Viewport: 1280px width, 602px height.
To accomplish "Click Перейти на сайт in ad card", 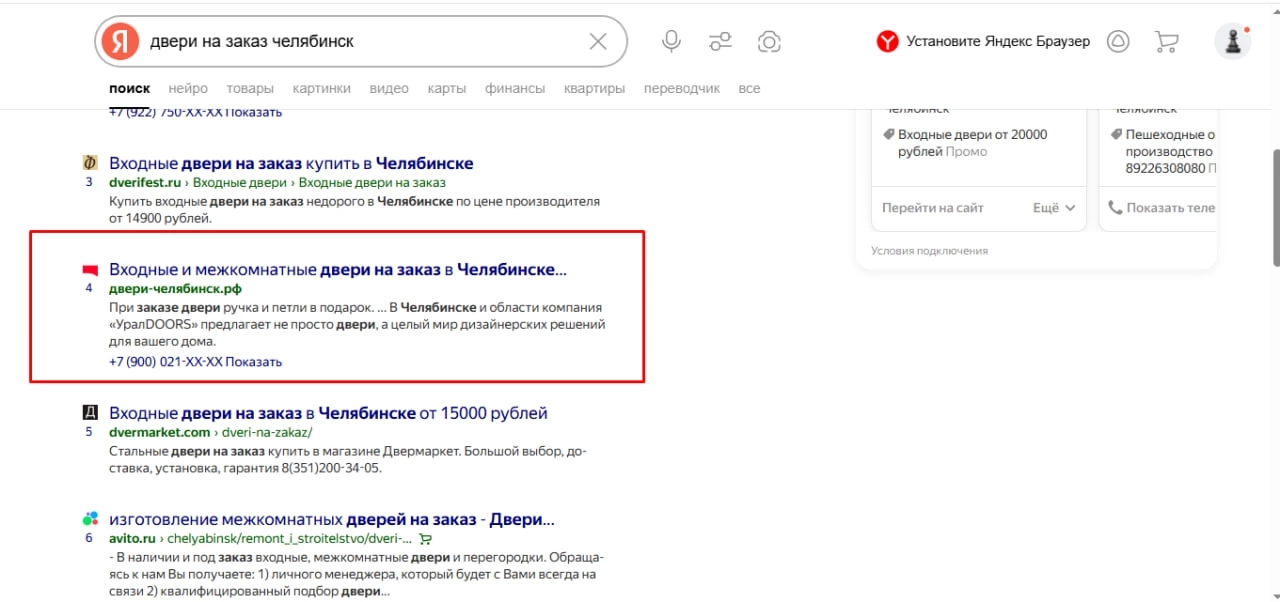I will (x=933, y=208).
